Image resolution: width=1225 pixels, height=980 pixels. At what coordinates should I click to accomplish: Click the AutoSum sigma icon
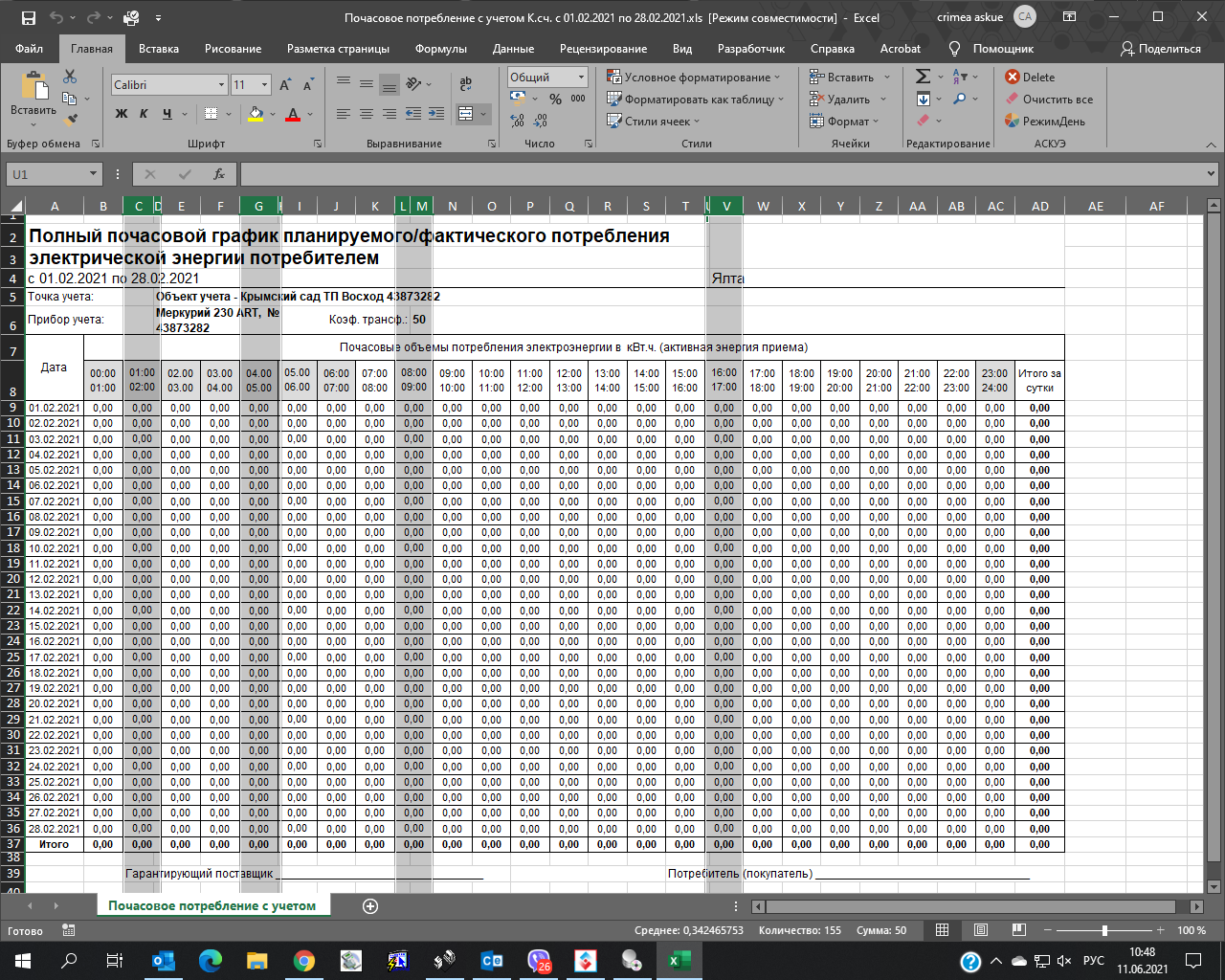point(923,77)
